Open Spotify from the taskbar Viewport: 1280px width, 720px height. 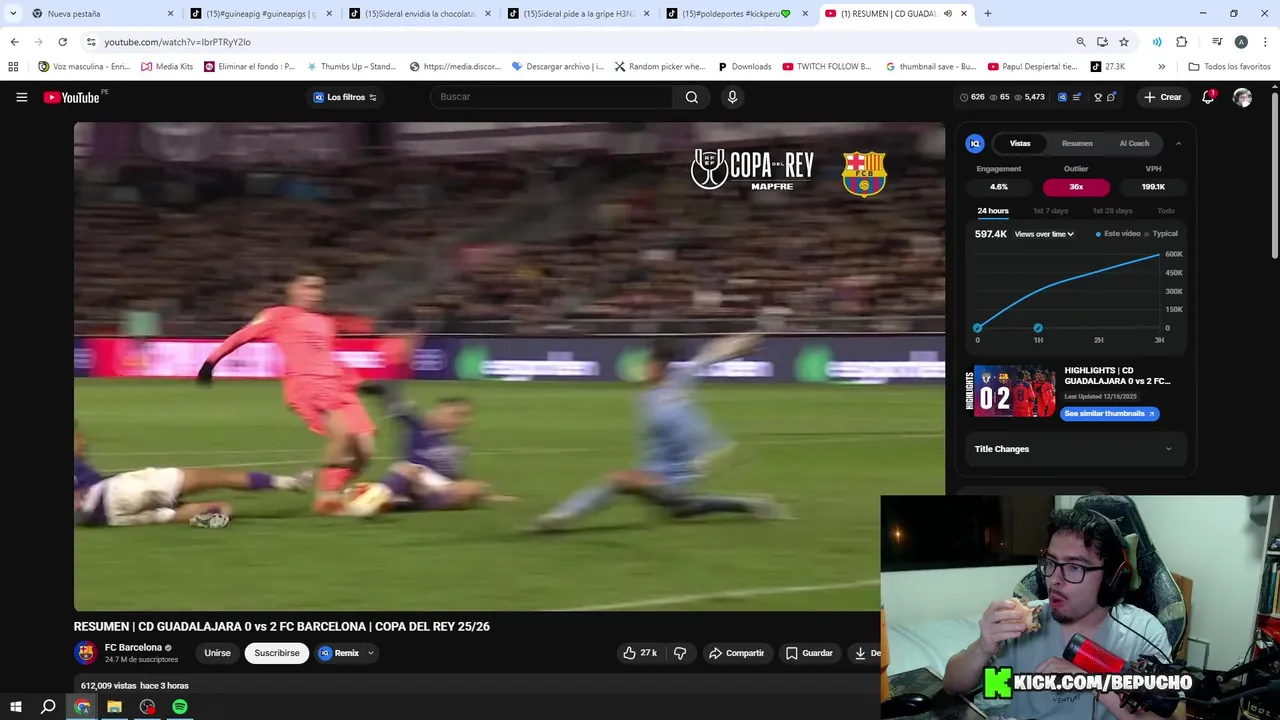(180, 707)
